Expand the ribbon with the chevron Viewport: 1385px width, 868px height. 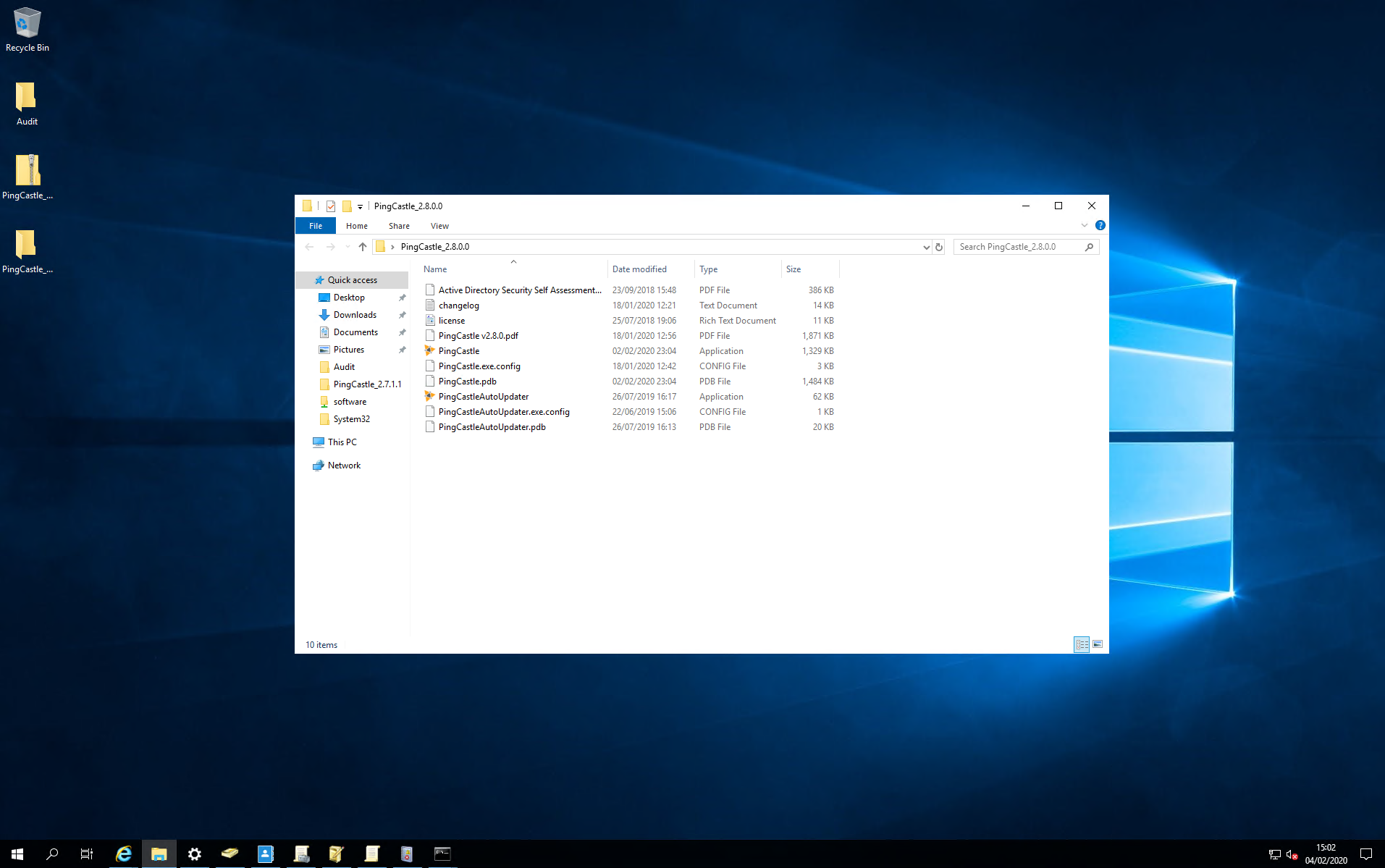click(1085, 225)
